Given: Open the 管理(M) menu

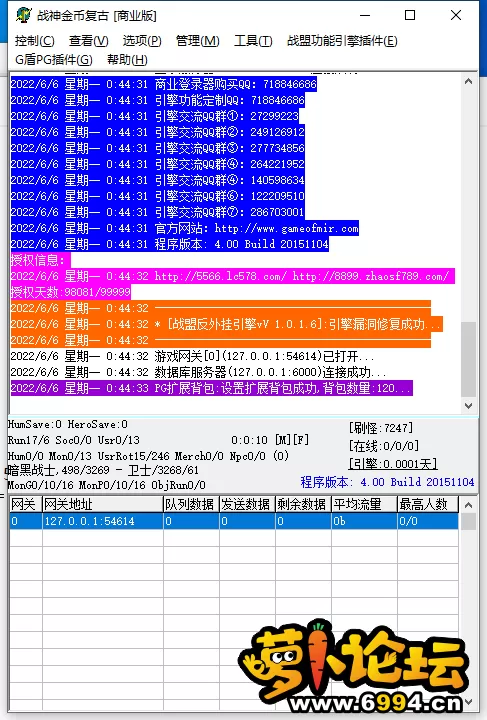Looking at the screenshot, I should click(x=197, y=41).
